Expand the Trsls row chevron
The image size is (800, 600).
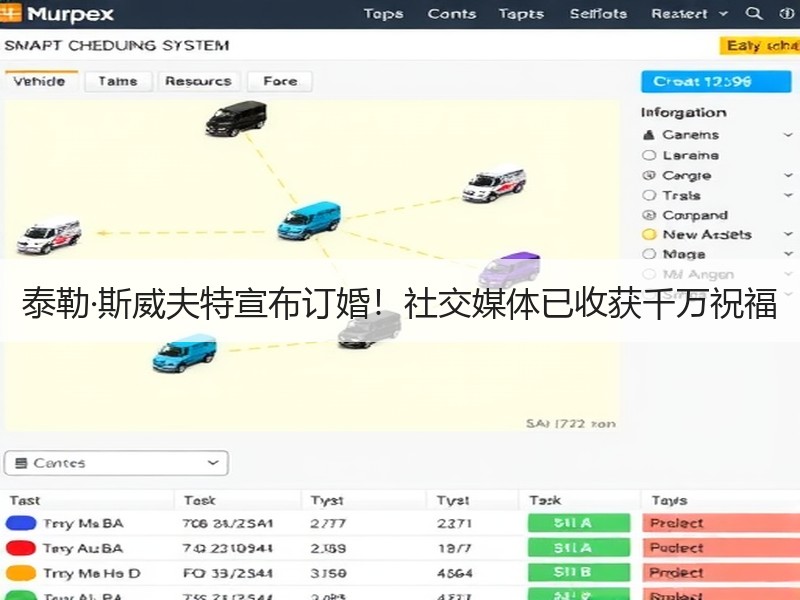[788, 195]
